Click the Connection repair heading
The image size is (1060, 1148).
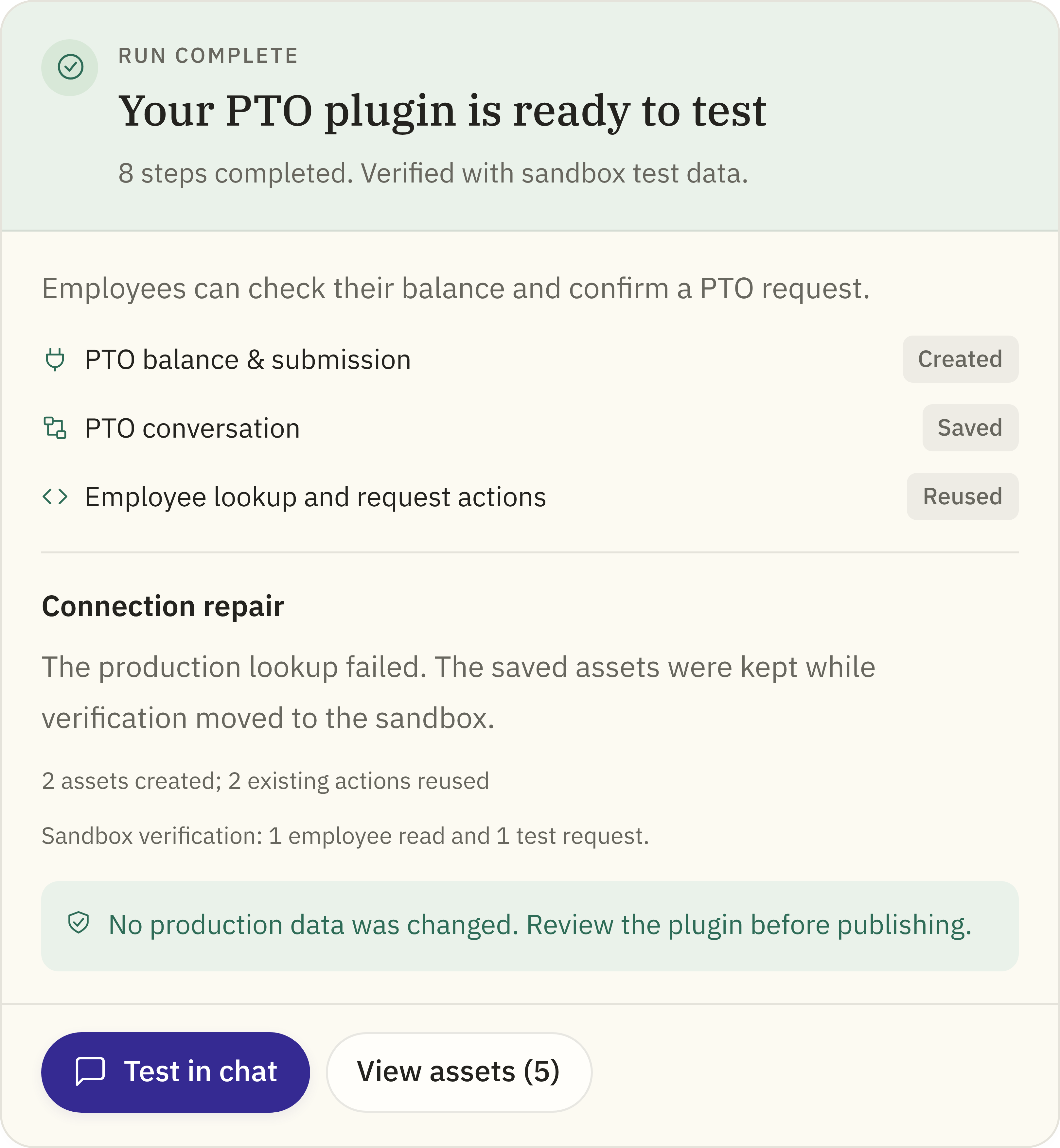[x=163, y=606]
